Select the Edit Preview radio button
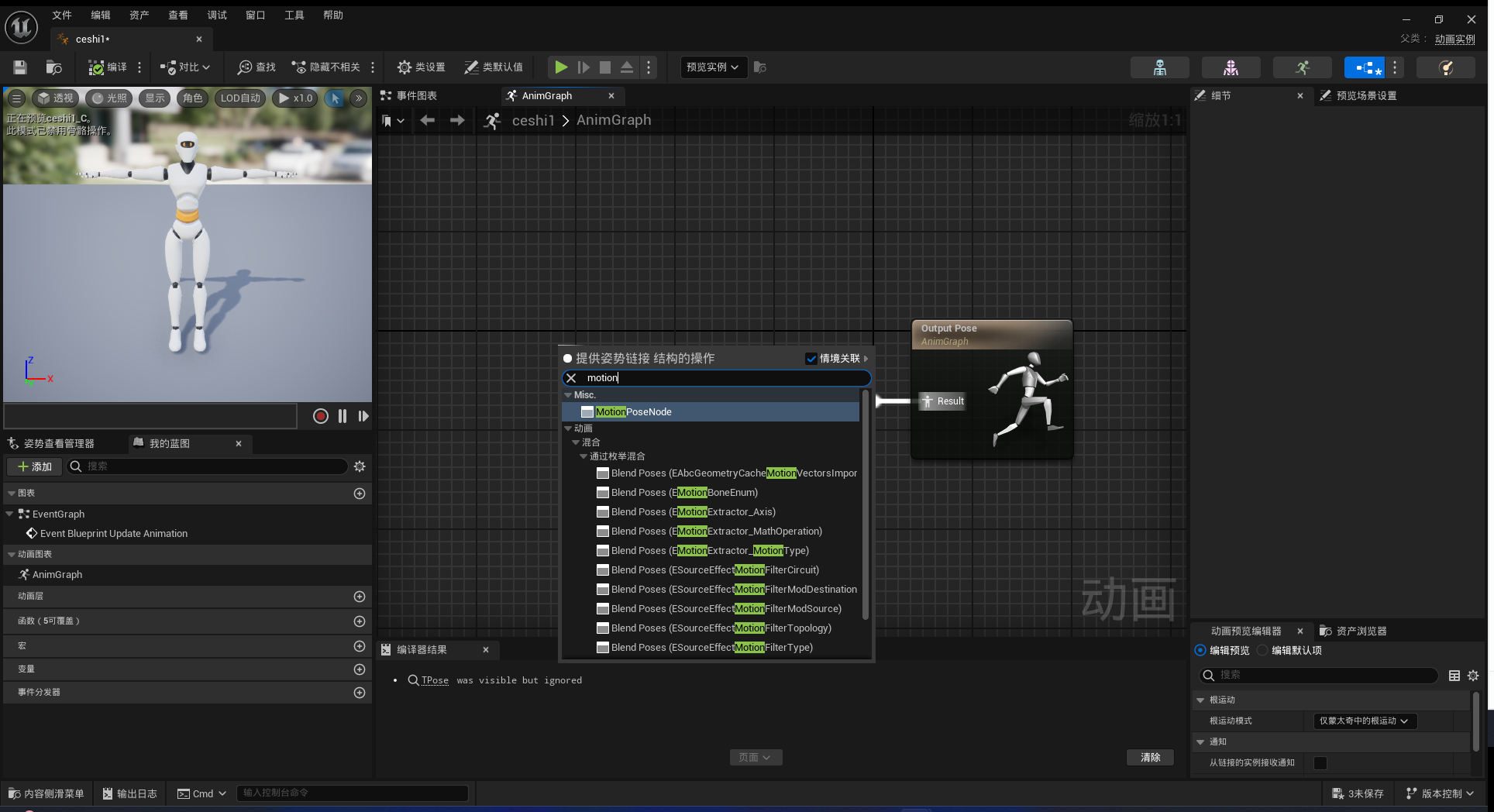Screen dimensions: 1494x812 pyautogui.click(x=1200, y=650)
